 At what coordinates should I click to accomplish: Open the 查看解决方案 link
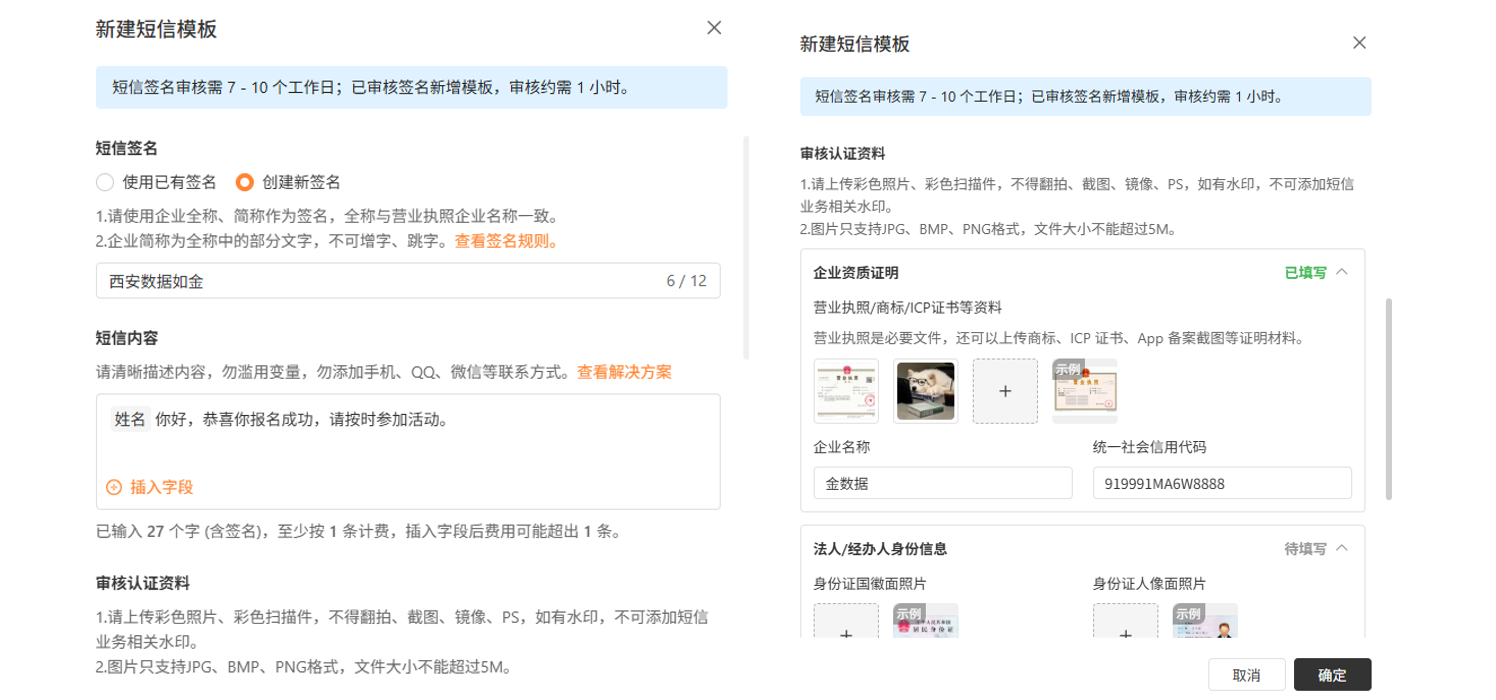(x=624, y=372)
